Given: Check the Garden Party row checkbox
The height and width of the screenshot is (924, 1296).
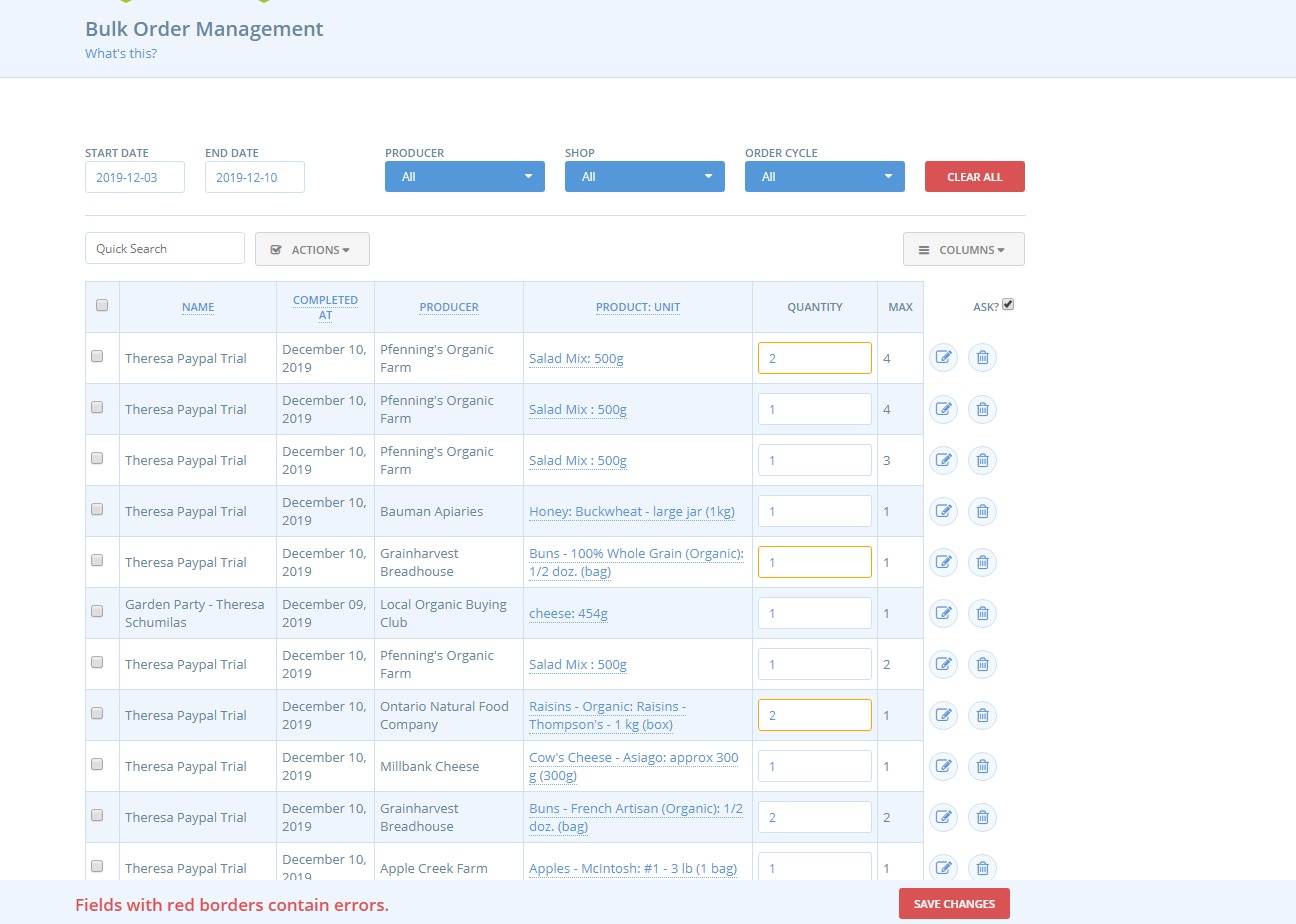Looking at the screenshot, I should 97,613.
